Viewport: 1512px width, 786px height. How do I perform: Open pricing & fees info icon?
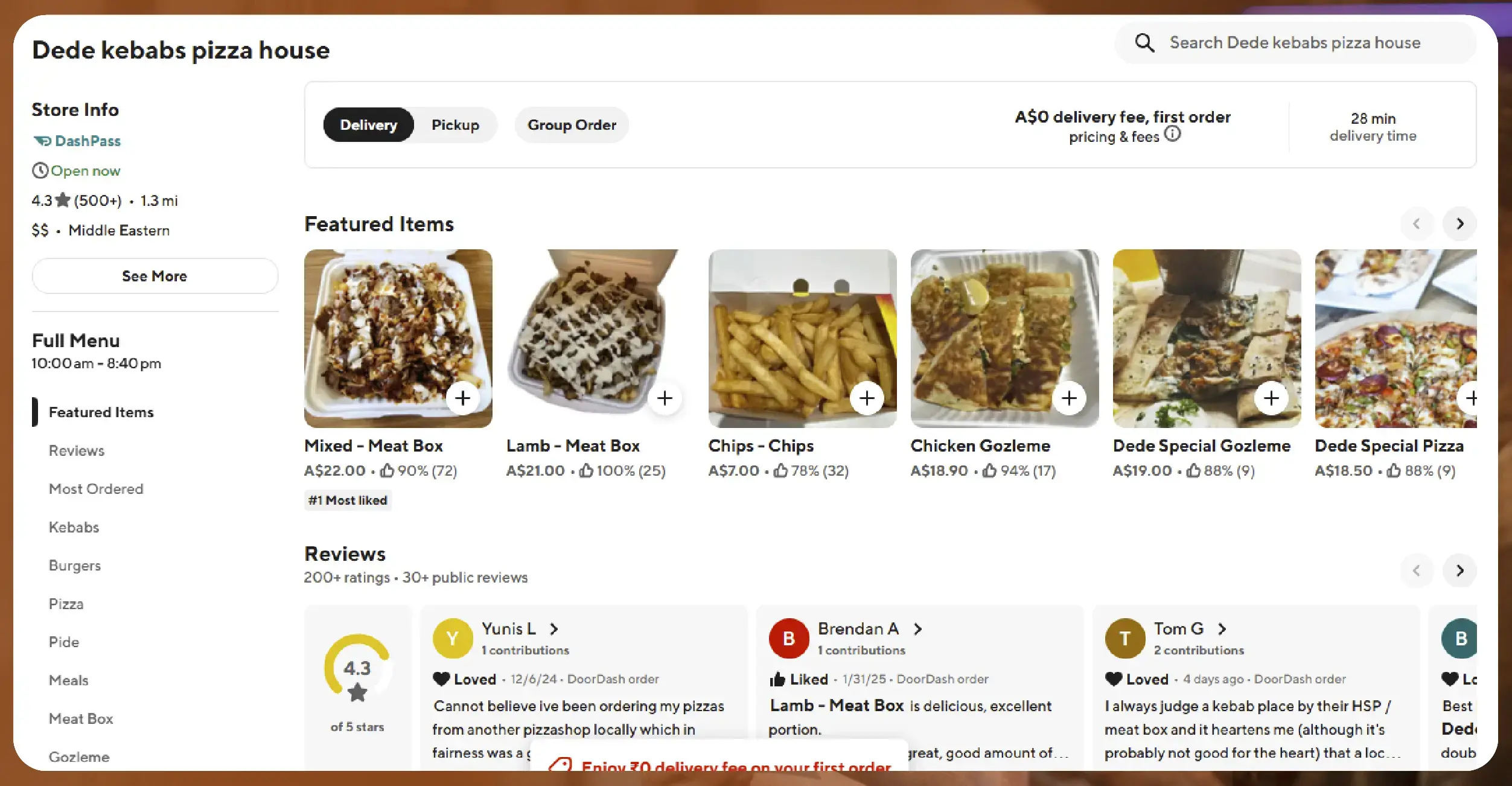pyautogui.click(x=1172, y=134)
